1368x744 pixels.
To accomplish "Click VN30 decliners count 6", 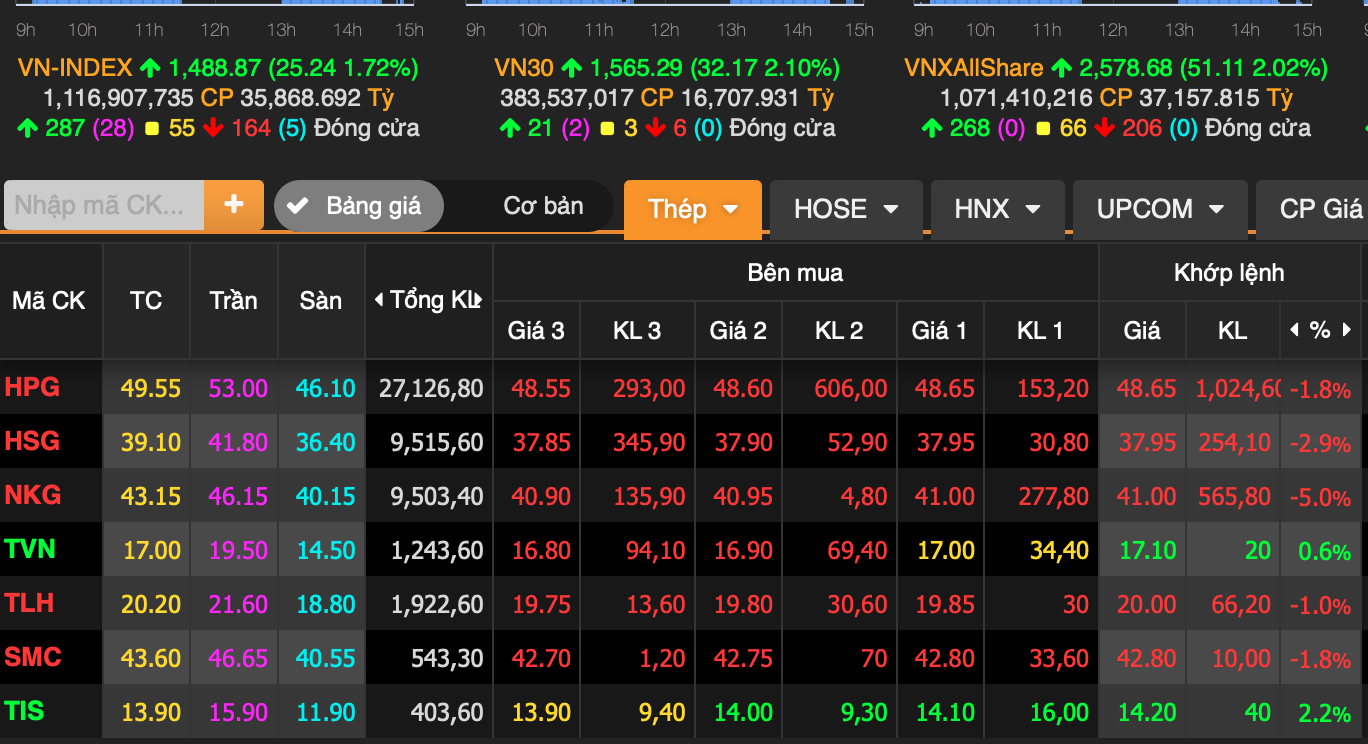I will (680, 128).
